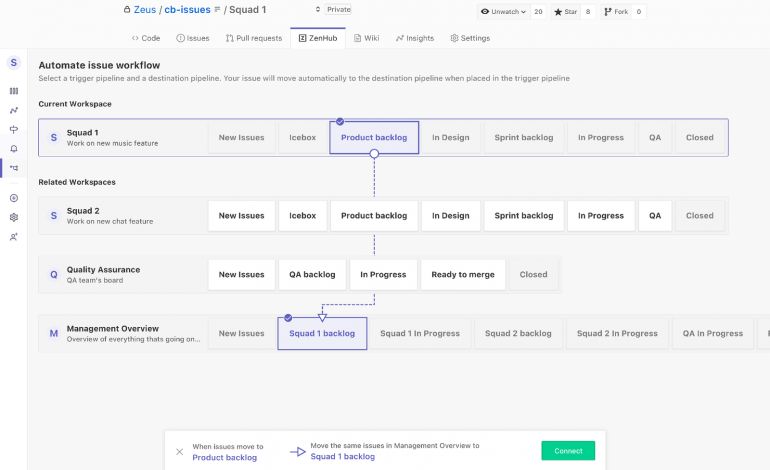Click the cb-issues repository link
This screenshot has width=770, height=470.
[x=187, y=9]
